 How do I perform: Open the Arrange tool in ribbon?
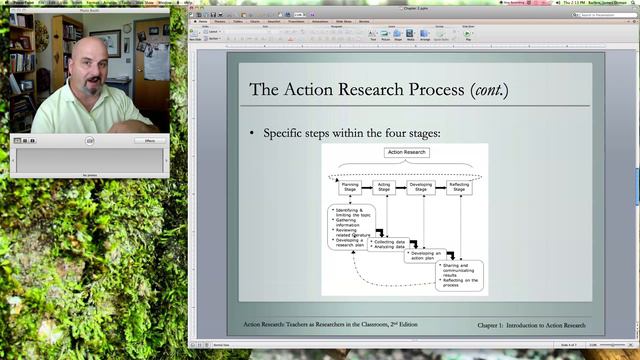(x=424, y=35)
